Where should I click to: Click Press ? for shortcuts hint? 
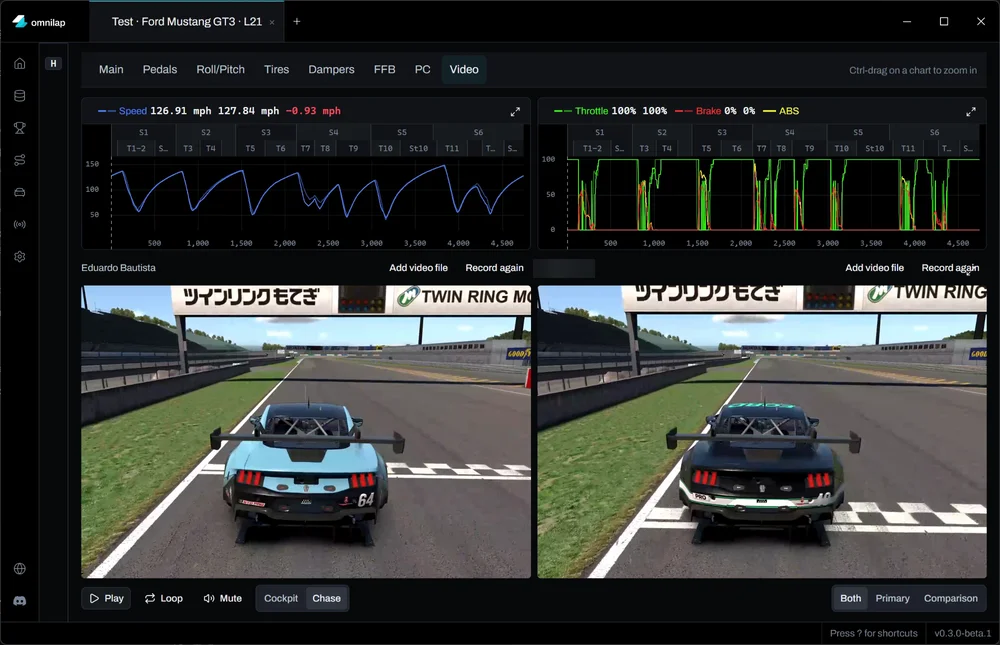[874, 634]
